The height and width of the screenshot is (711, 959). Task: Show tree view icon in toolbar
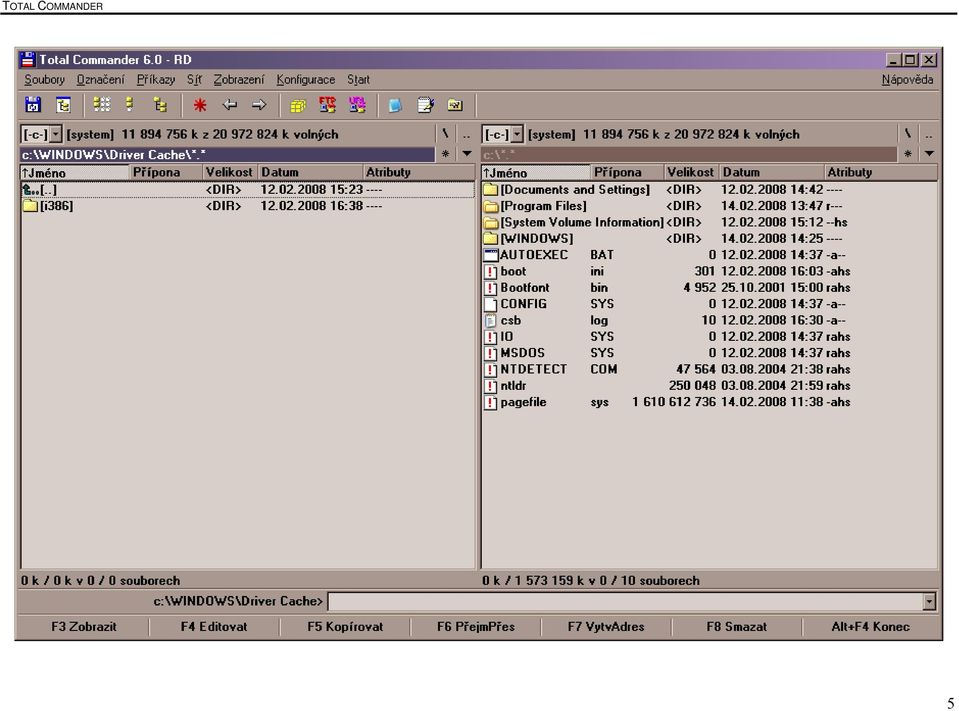(x=160, y=105)
